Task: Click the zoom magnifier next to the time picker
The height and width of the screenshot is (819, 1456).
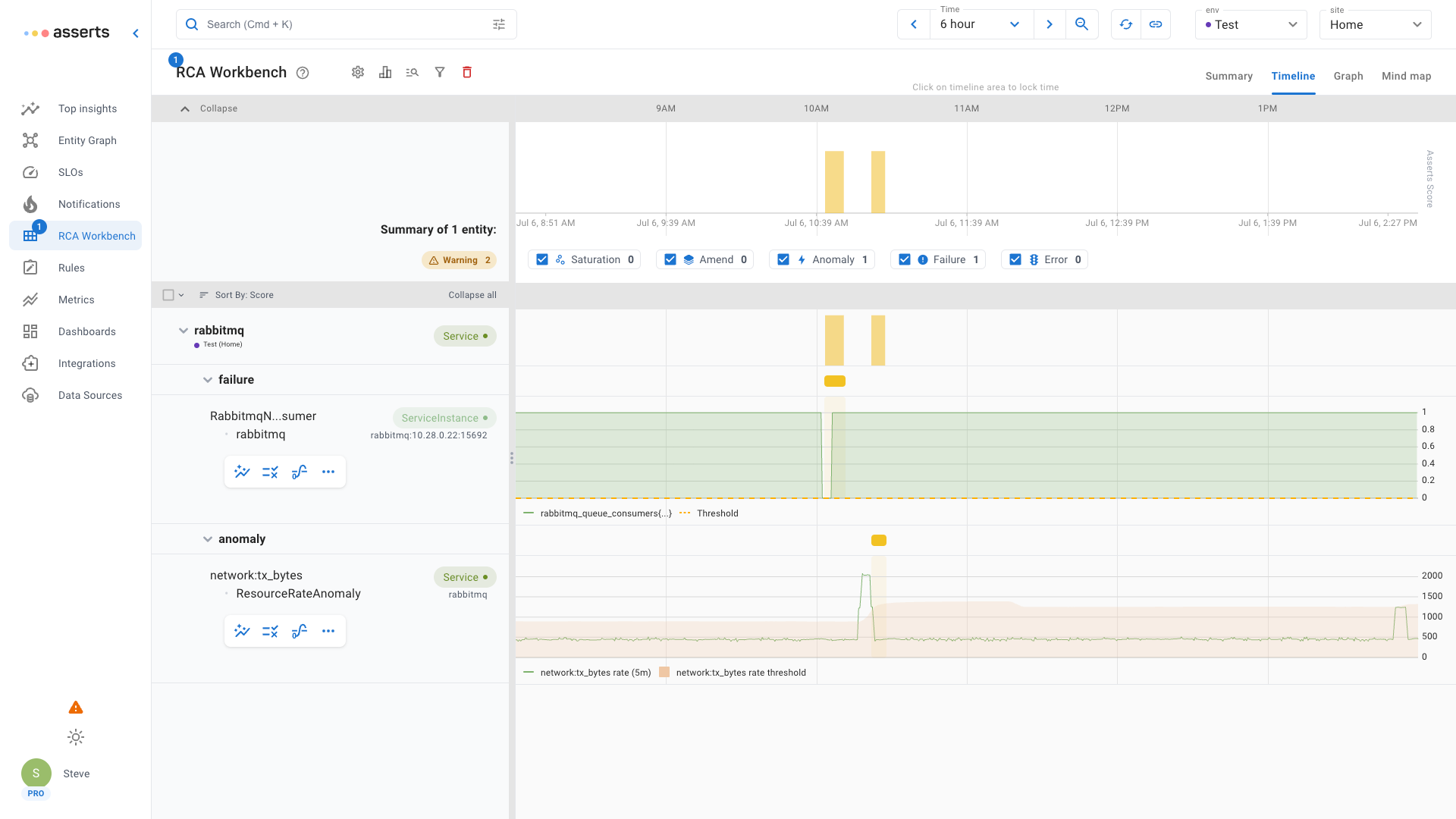Action: tap(1082, 24)
